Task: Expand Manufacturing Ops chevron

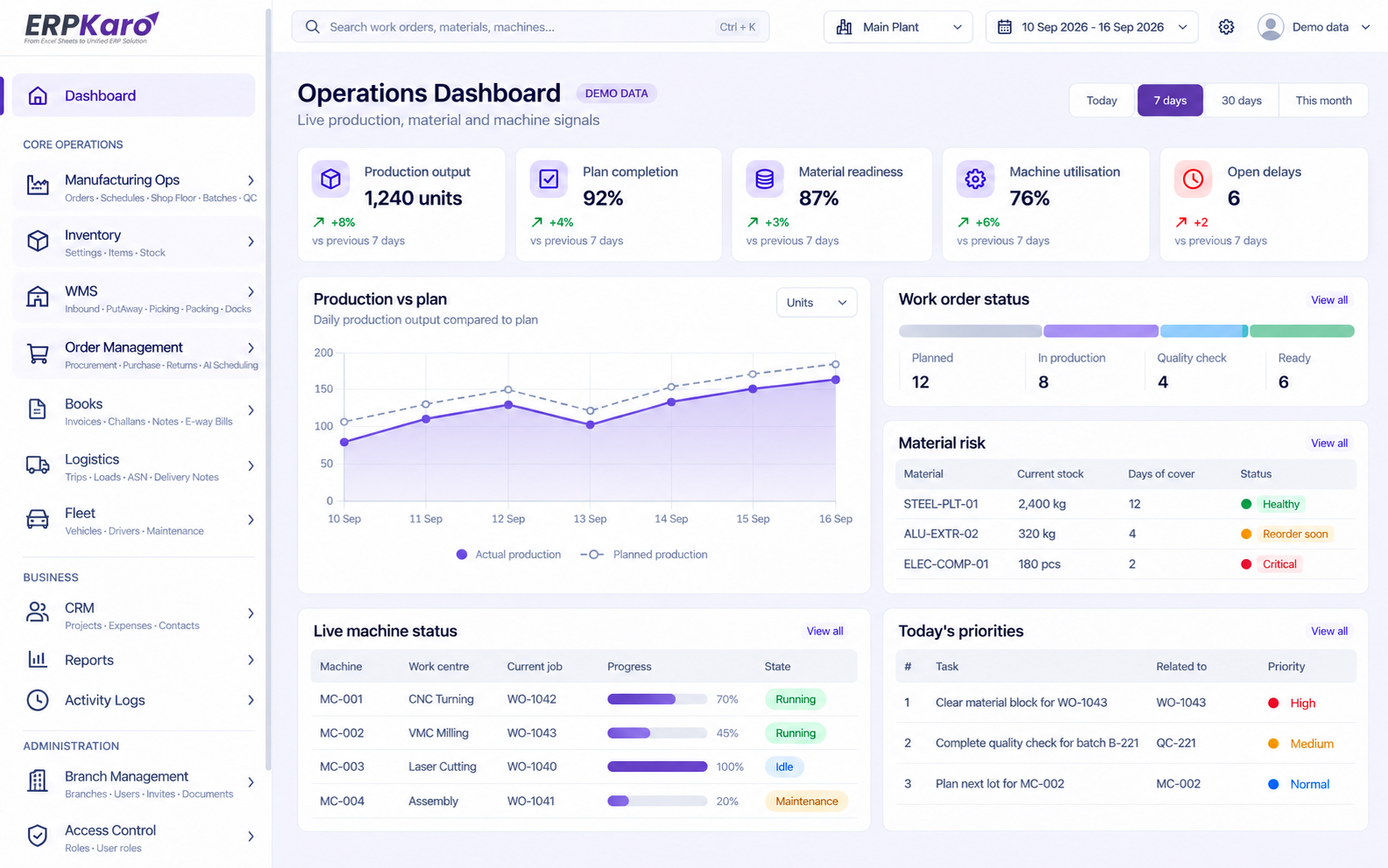Action: click(250, 180)
